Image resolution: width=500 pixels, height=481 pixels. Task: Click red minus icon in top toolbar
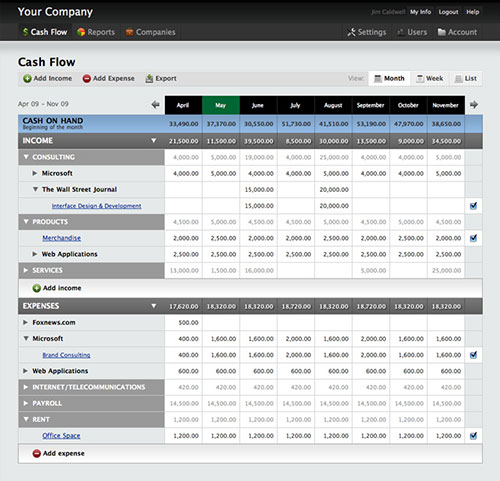point(87,79)
